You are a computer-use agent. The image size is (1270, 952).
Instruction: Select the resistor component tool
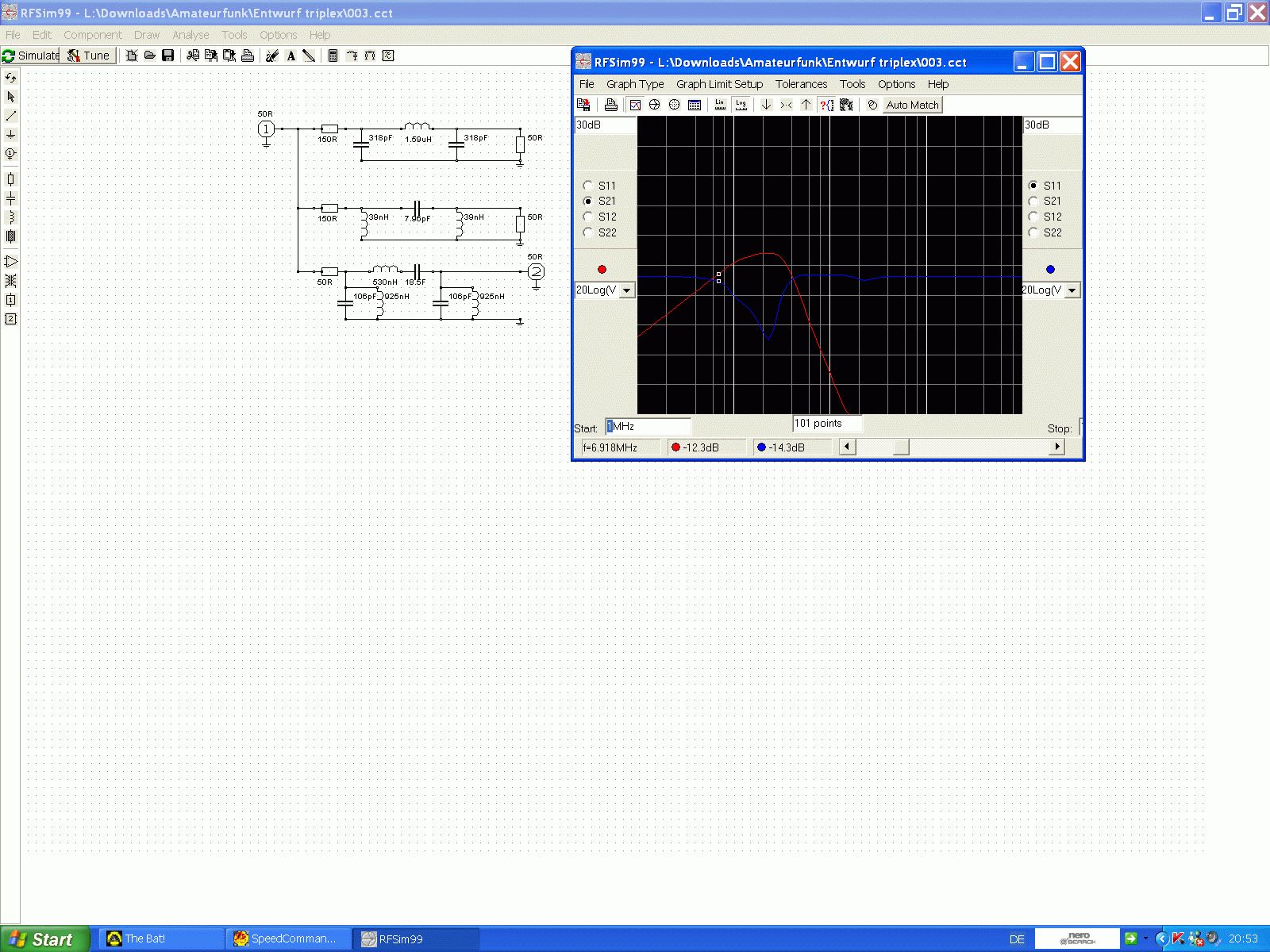point(10,179)
